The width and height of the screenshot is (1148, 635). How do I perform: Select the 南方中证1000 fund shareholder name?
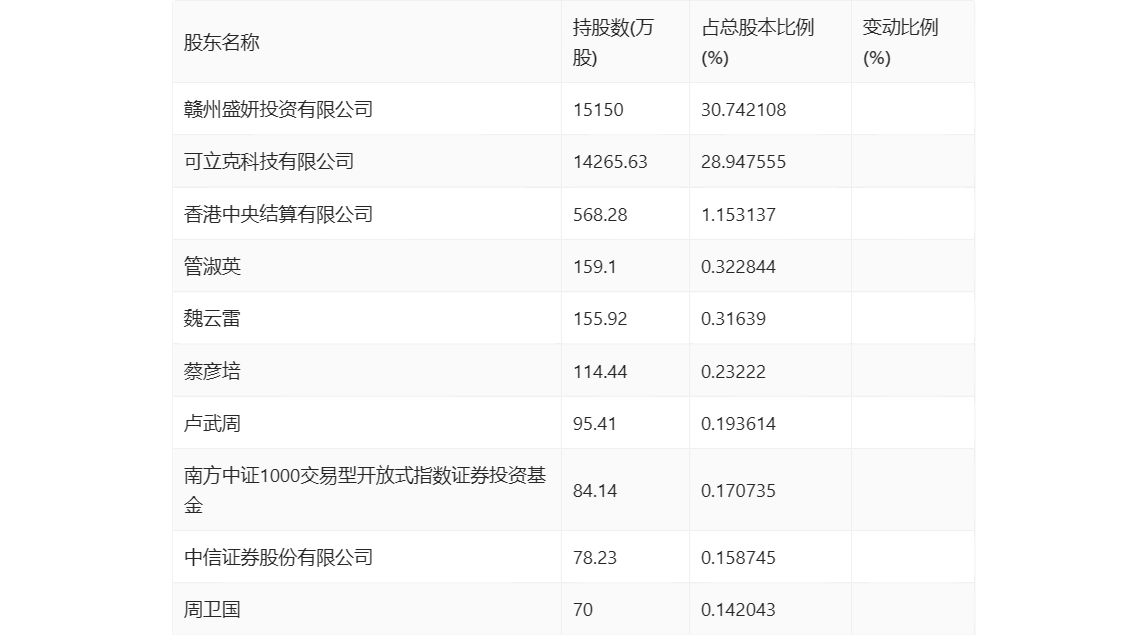point(365,490)
